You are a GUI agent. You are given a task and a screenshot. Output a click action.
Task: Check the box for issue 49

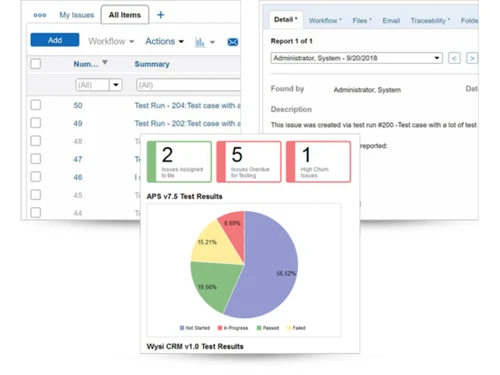click(x=36, y=123)
